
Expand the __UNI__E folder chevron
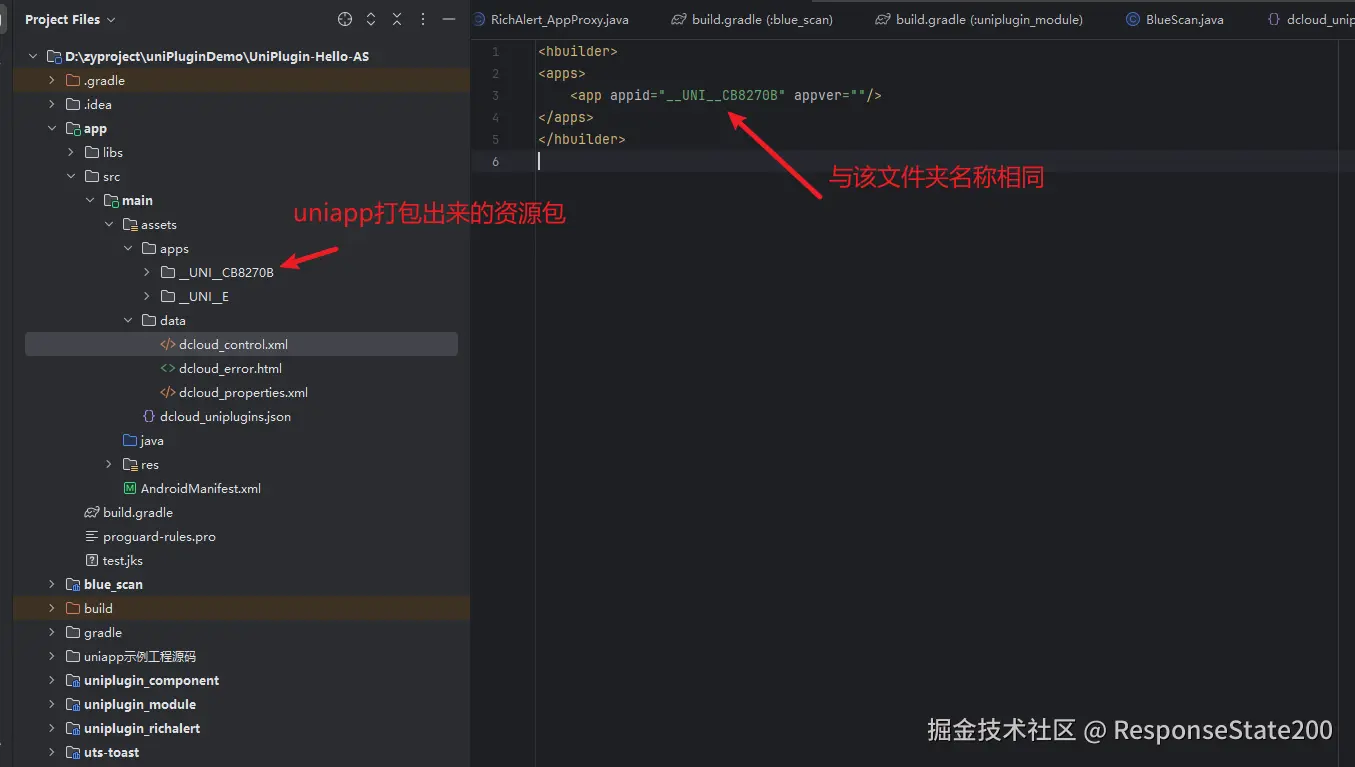147,296
